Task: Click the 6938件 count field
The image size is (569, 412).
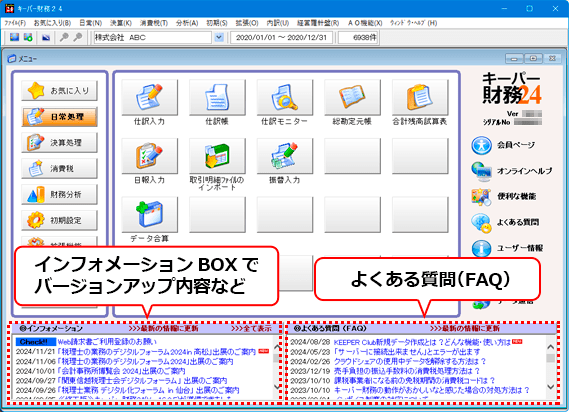Action: [x=359, y=37]
